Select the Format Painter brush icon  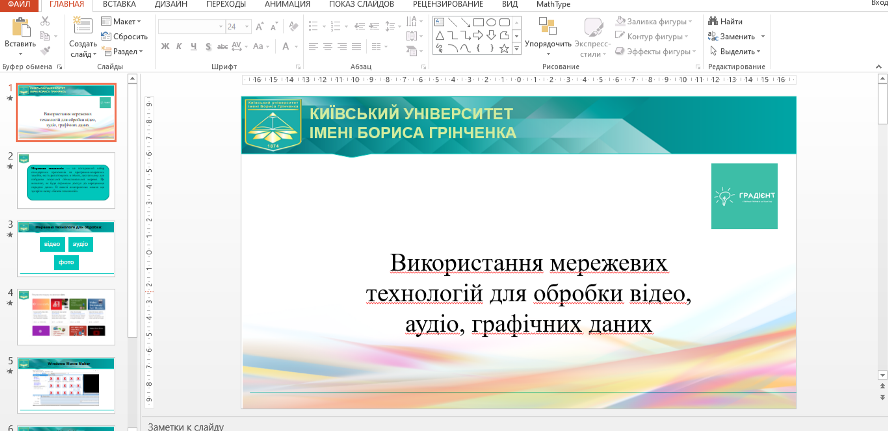point(46,48)
